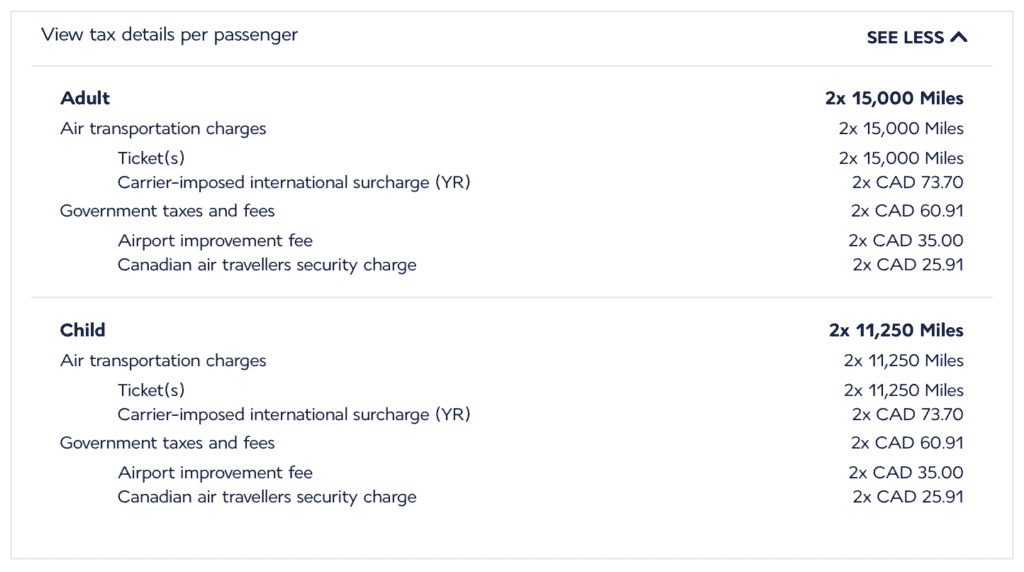Collapse tax details via SEE LESS text
This screenshot has height=572, width=1024.
click(905, 37)
